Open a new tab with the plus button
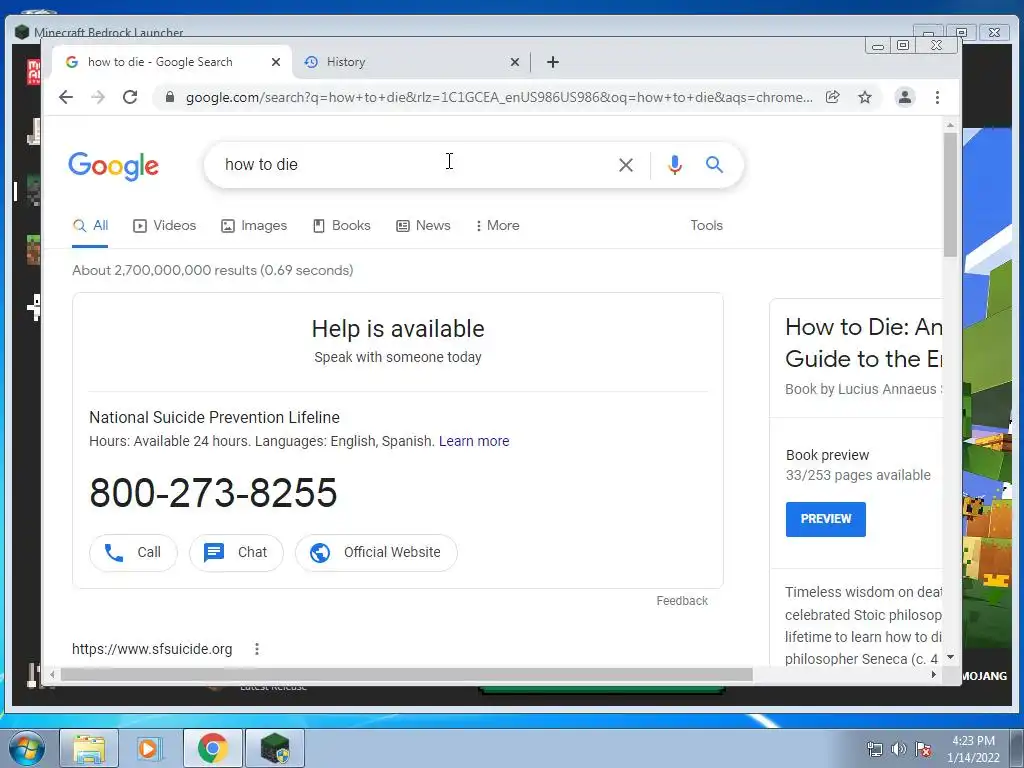 [x=552, y=62]
